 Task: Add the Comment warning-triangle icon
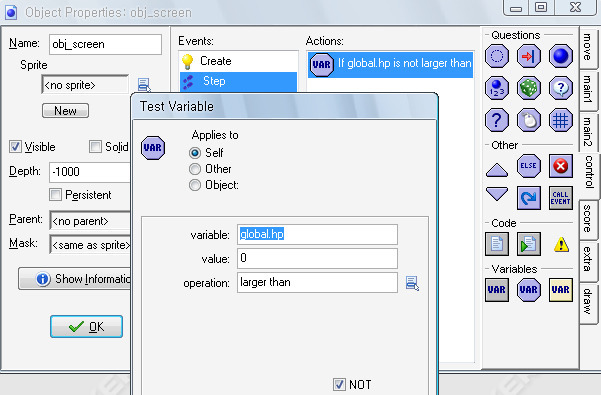(561, 244)
